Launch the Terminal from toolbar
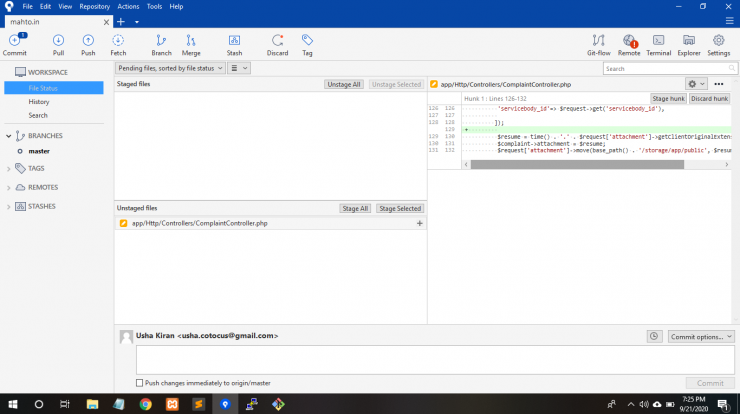The height and width of the screenshot is (414, 740). (x=658, y=45)
